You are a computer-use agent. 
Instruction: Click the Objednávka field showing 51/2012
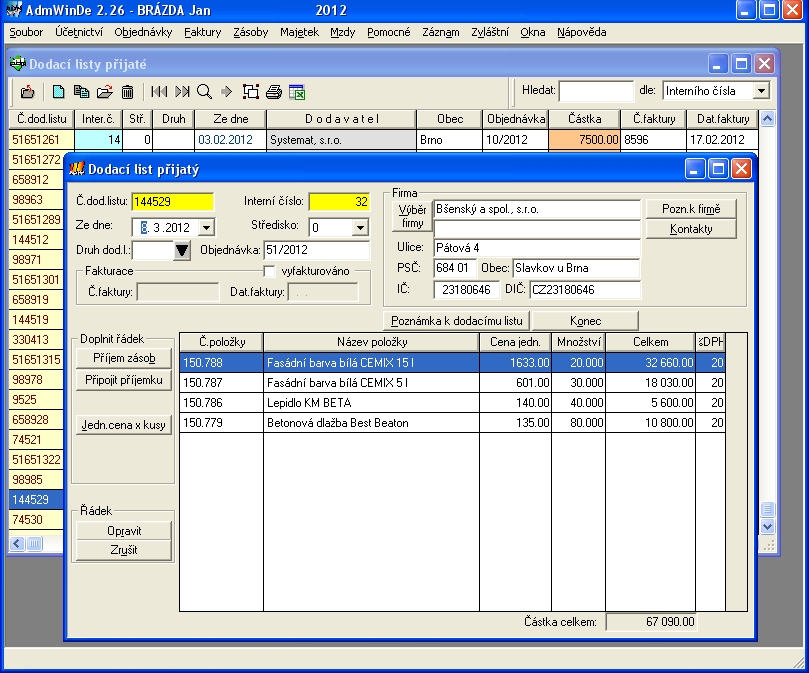[316, 250]
